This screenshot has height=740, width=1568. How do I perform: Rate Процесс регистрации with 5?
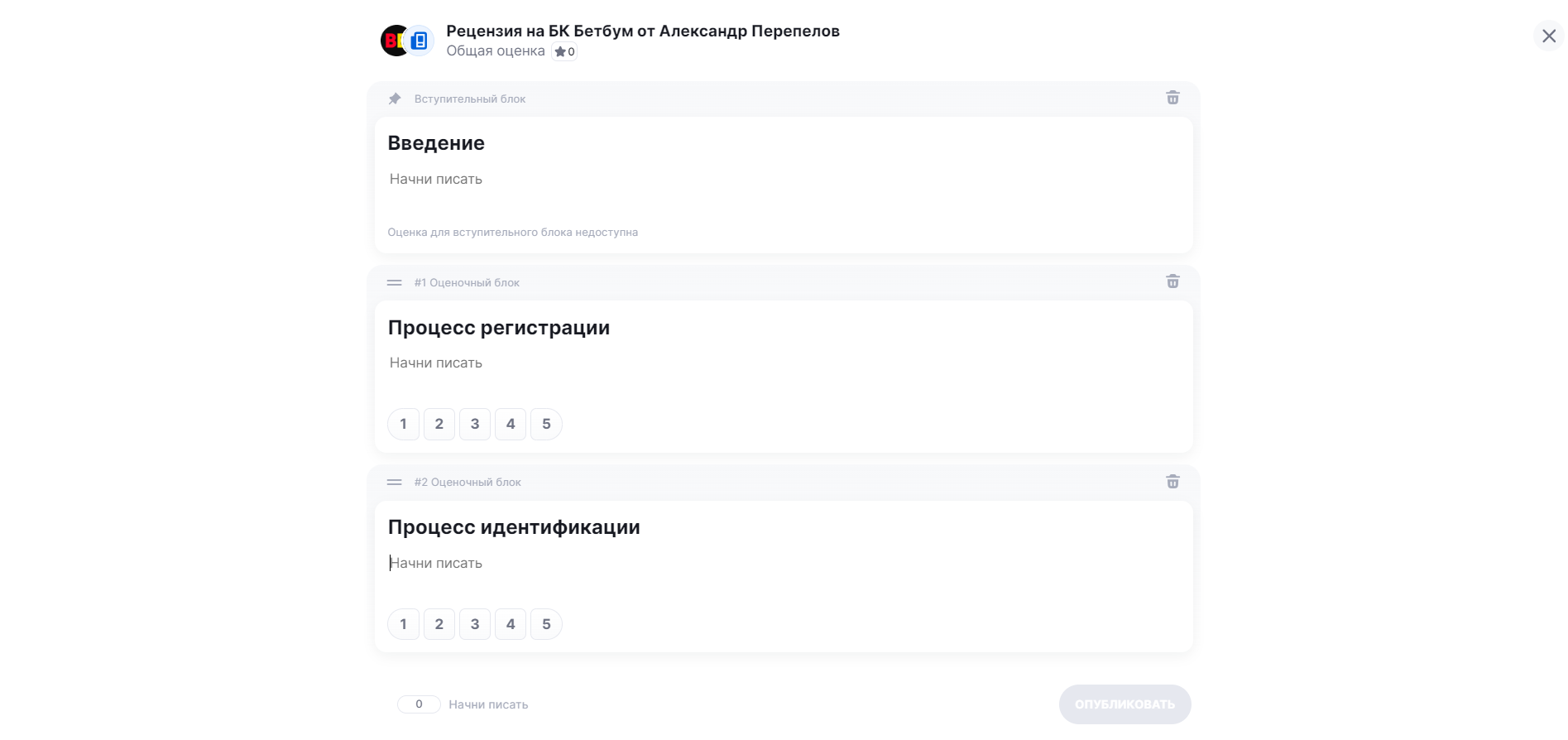(x=546, y=424)
